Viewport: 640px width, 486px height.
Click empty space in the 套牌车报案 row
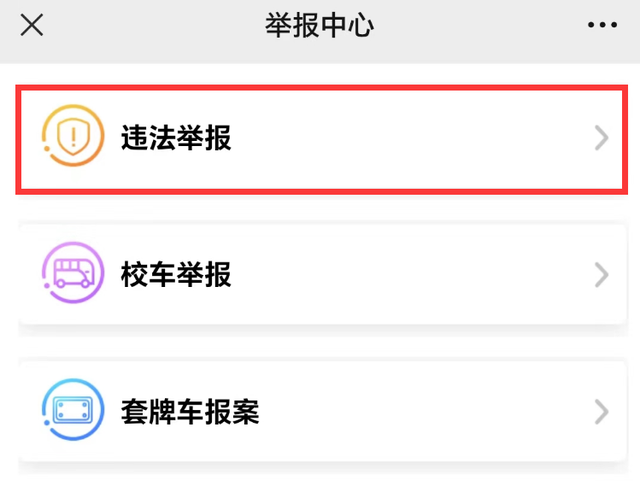coord(420,411)
